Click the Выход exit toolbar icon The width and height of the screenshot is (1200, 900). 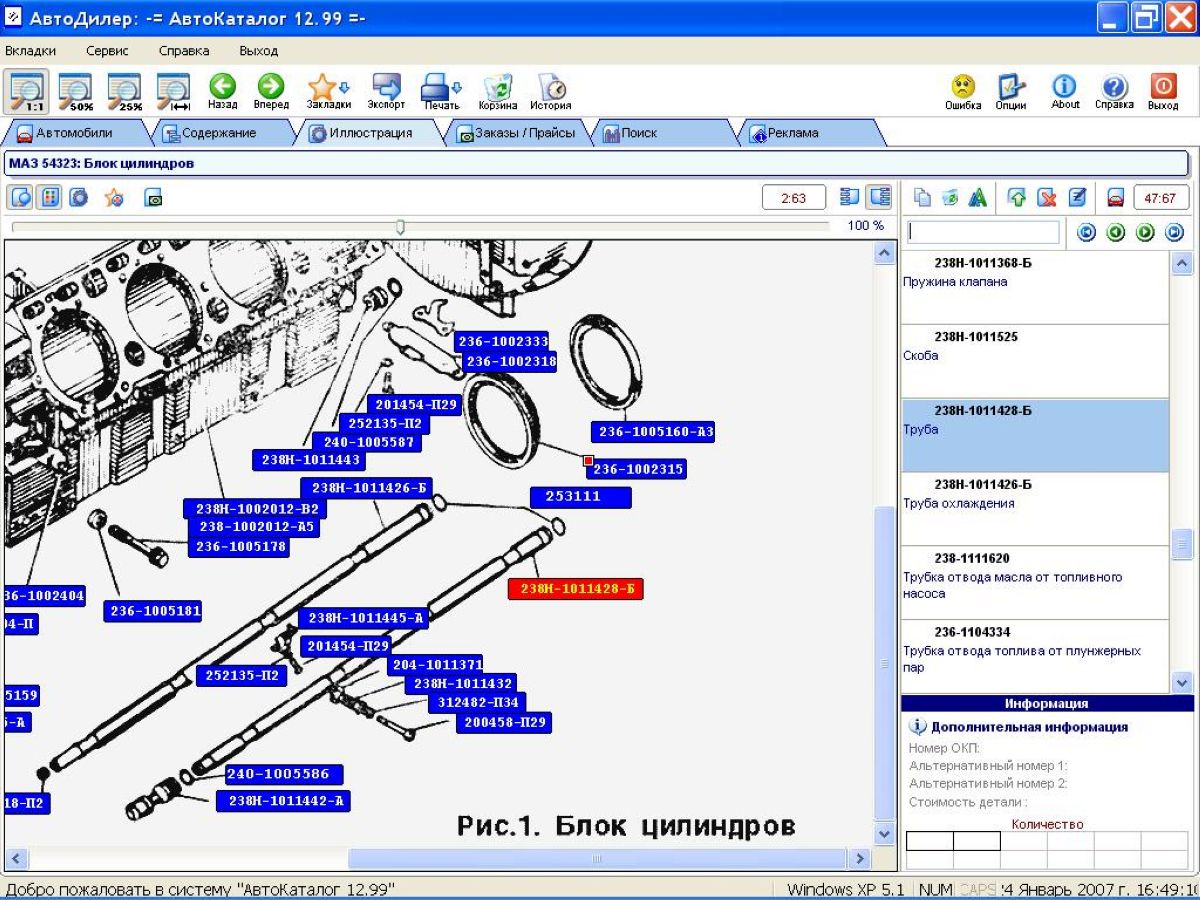(1163, 91)
